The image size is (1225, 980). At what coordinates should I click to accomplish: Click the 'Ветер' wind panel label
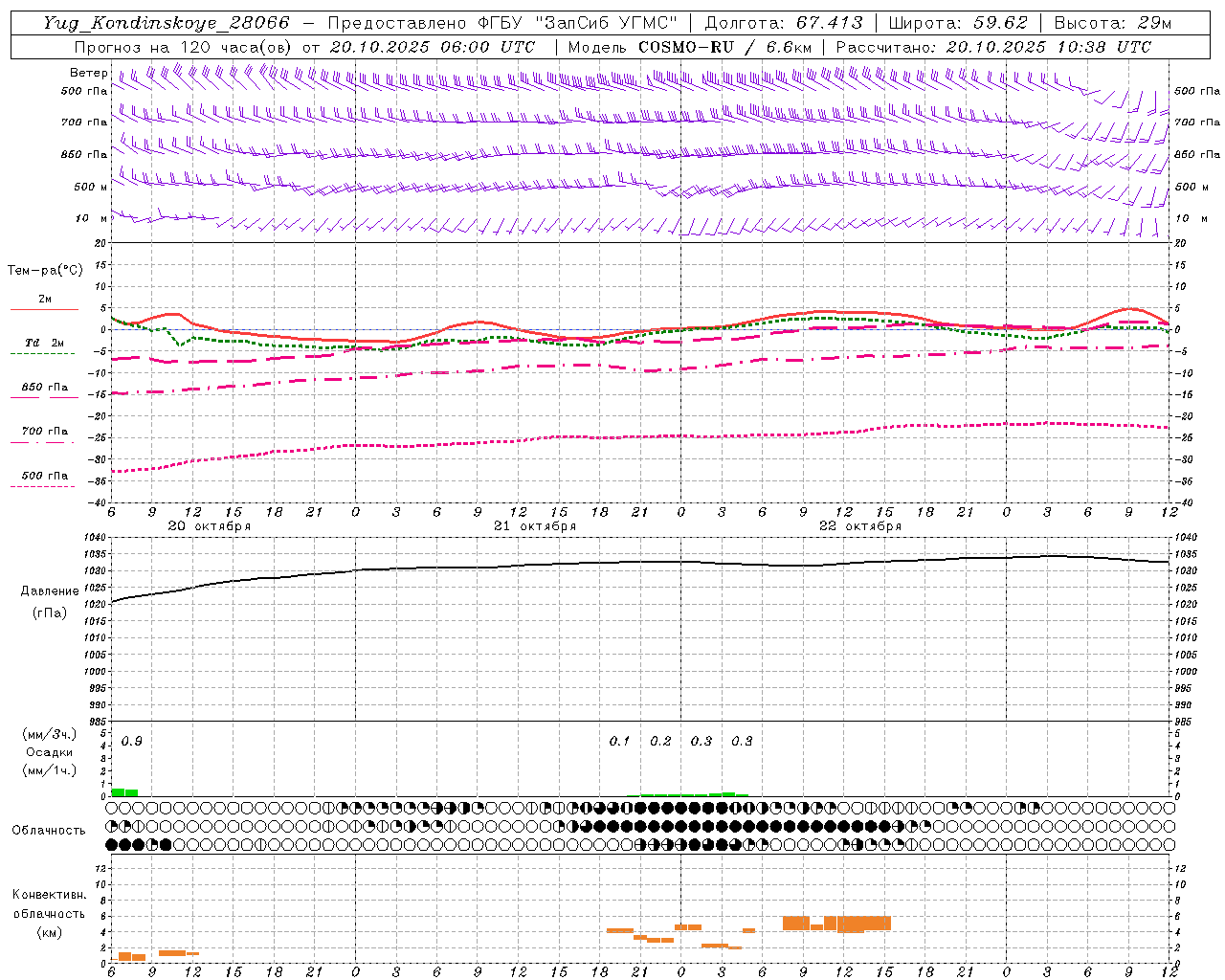(88, 73)
